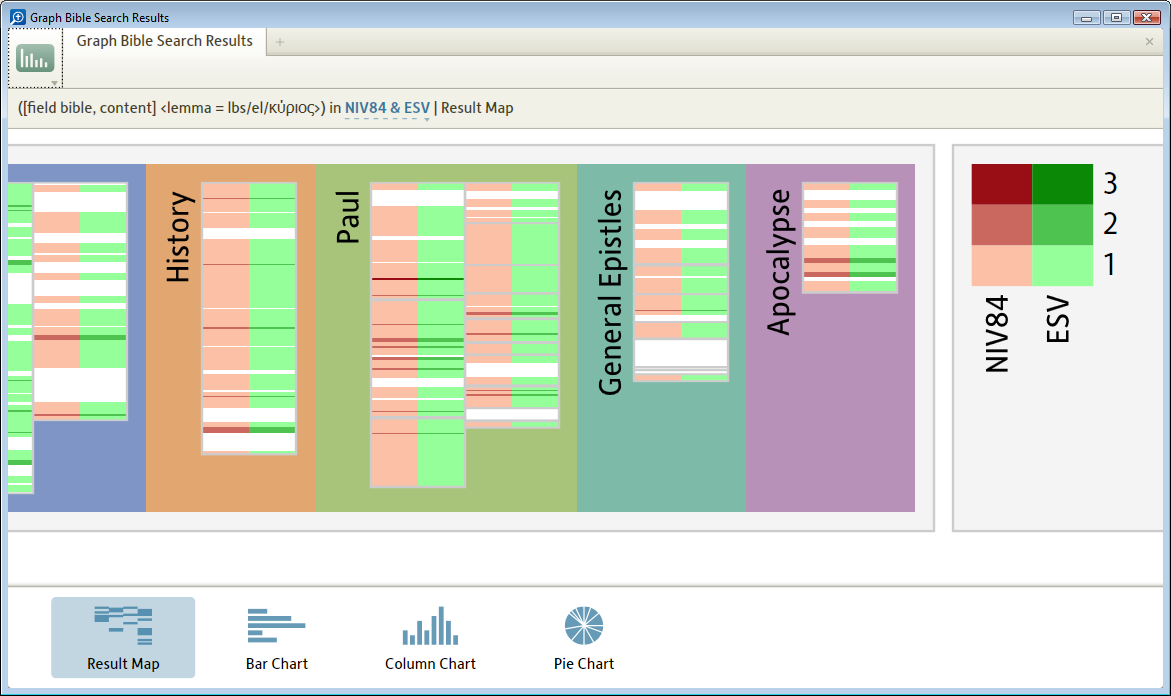Click legend number 1
1171x696 pixels.
1110,264
